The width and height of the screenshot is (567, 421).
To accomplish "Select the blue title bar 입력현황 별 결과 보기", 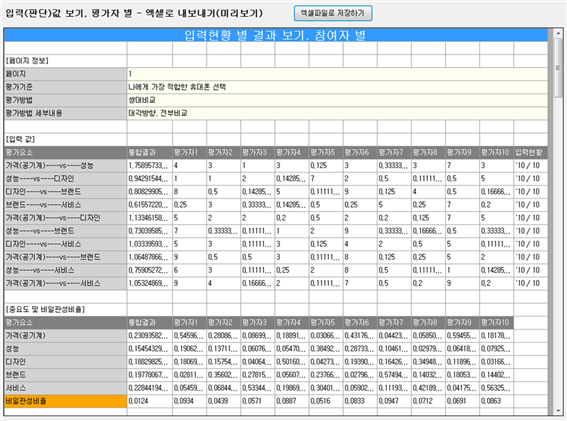I will pos(276,35).
